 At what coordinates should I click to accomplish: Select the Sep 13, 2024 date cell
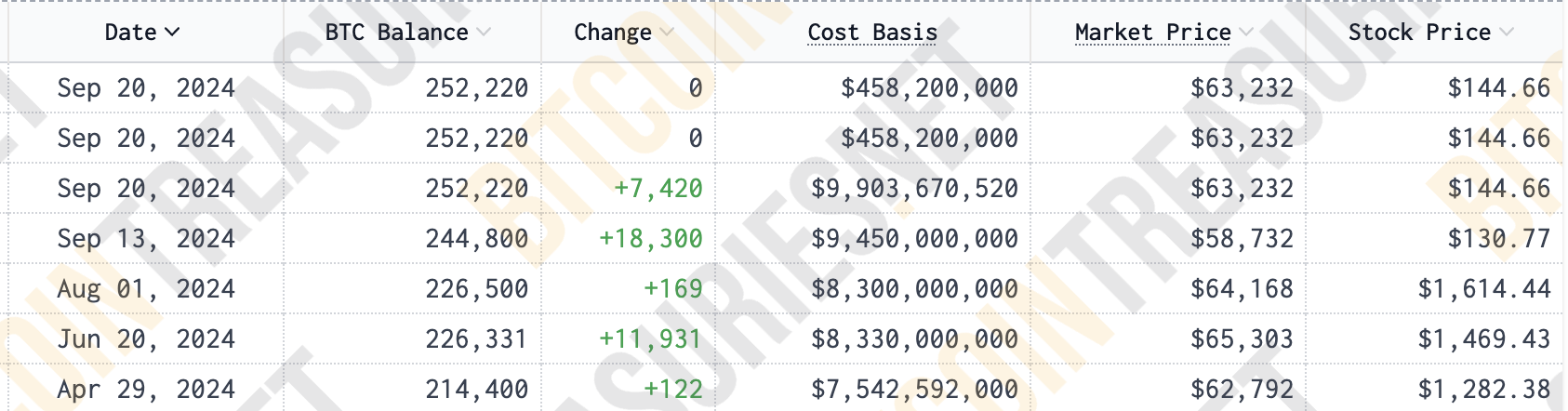[x=146, y=239]
